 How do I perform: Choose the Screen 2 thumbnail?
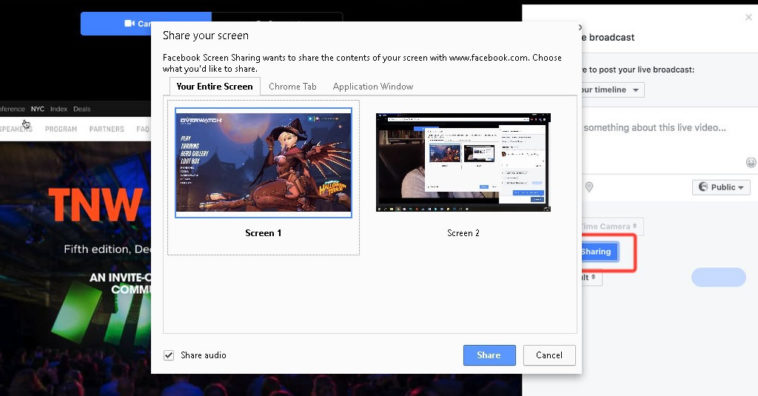click(463, 162)
